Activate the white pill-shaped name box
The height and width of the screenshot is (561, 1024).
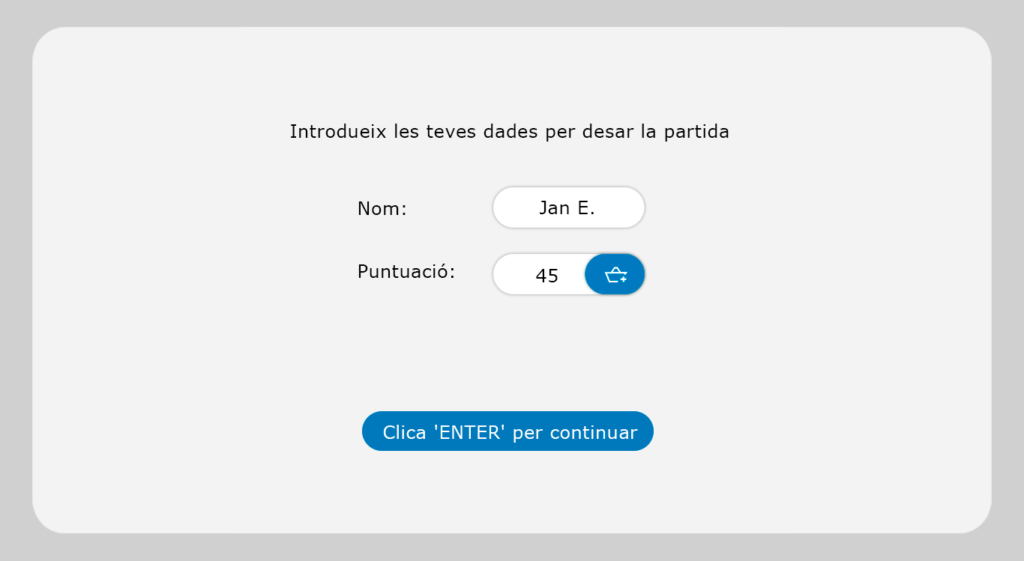tap(568, 208)
